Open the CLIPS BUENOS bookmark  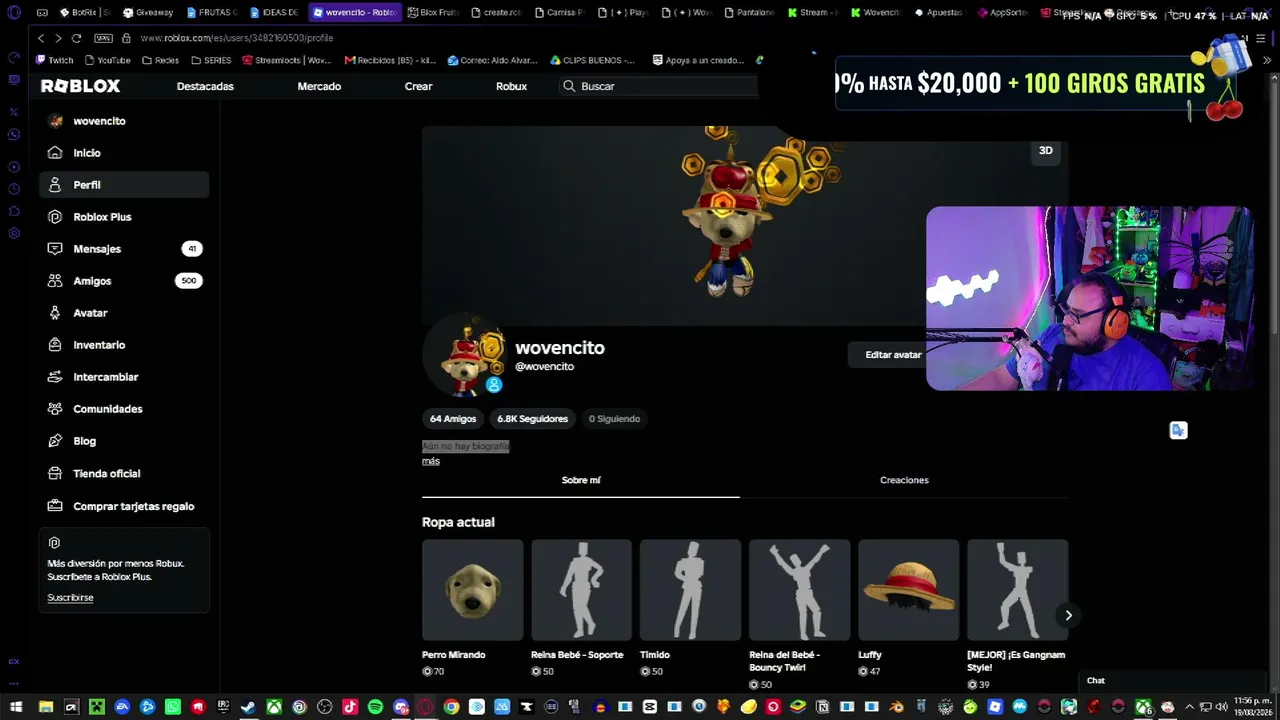click(592, 60)
